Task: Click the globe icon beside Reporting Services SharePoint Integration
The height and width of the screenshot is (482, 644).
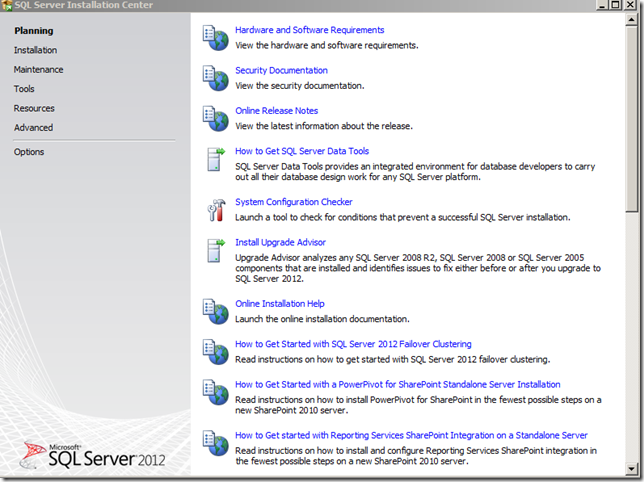Action: [x=215, y=442]
